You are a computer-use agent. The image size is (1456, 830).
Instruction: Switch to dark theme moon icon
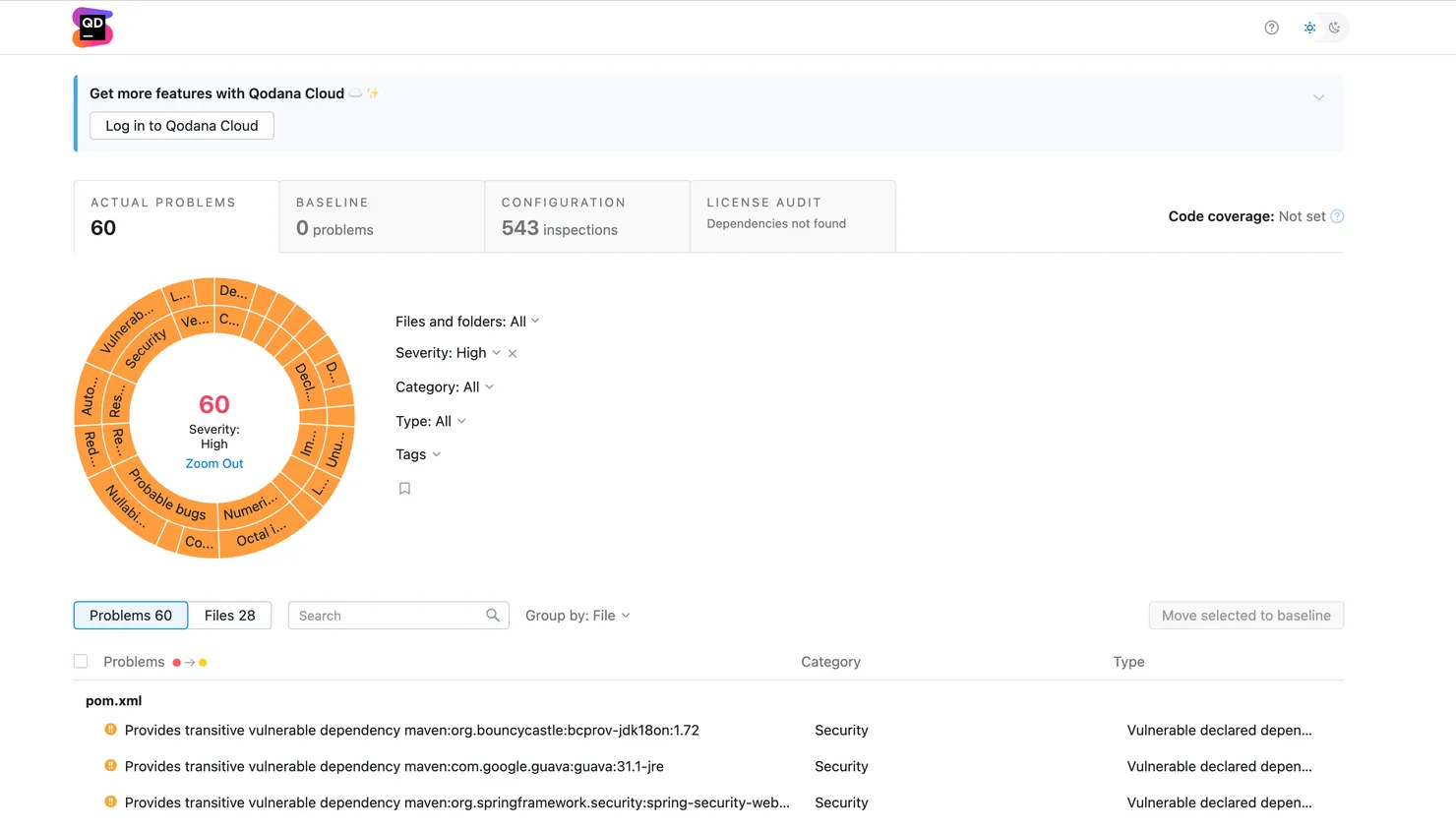pos(1334,28)
